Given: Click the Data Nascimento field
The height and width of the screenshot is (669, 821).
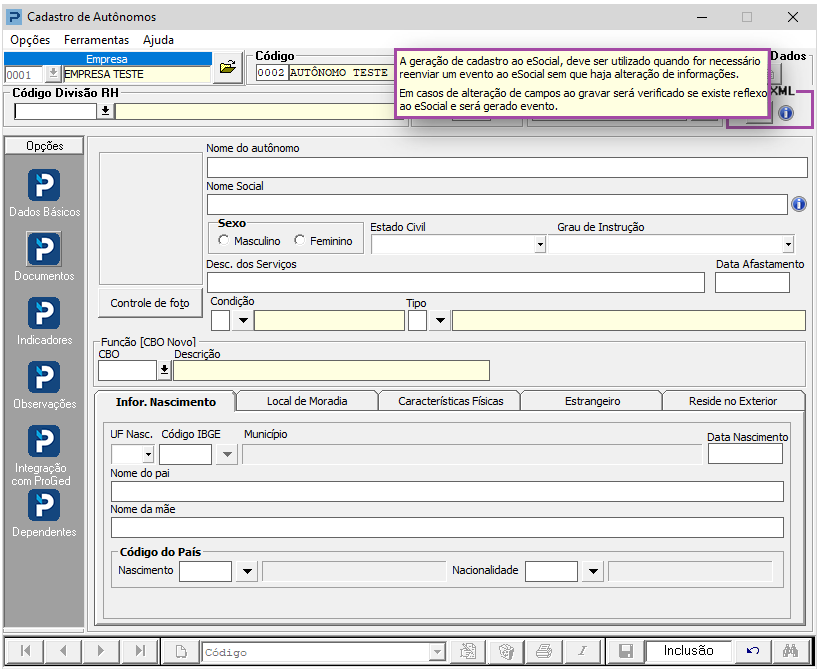Looking at the screenshot, I should click(745, 454).
